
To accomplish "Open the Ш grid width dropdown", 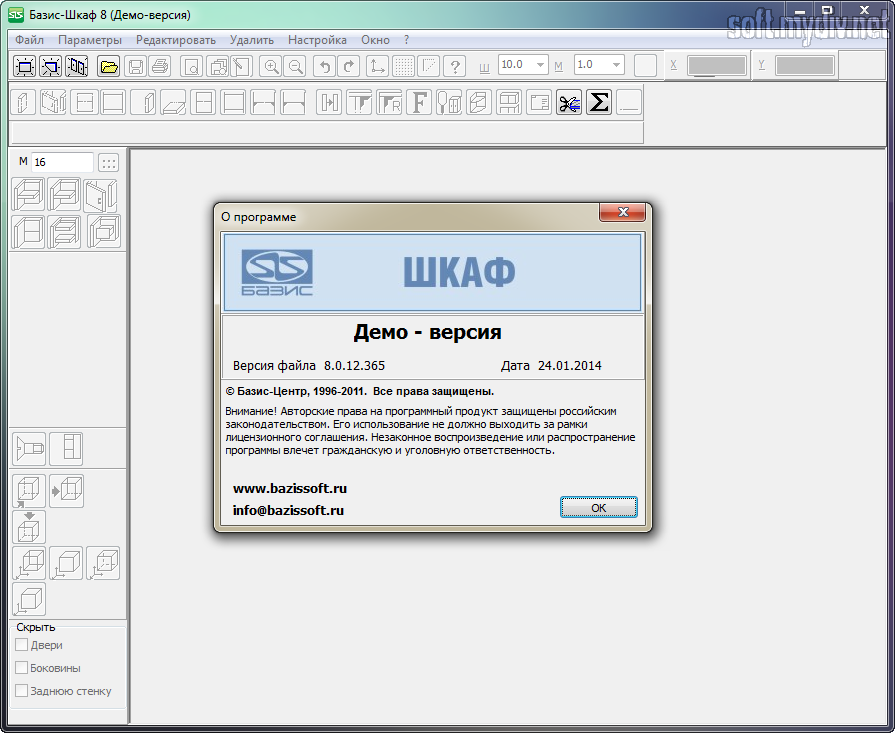I will [540, 65].
